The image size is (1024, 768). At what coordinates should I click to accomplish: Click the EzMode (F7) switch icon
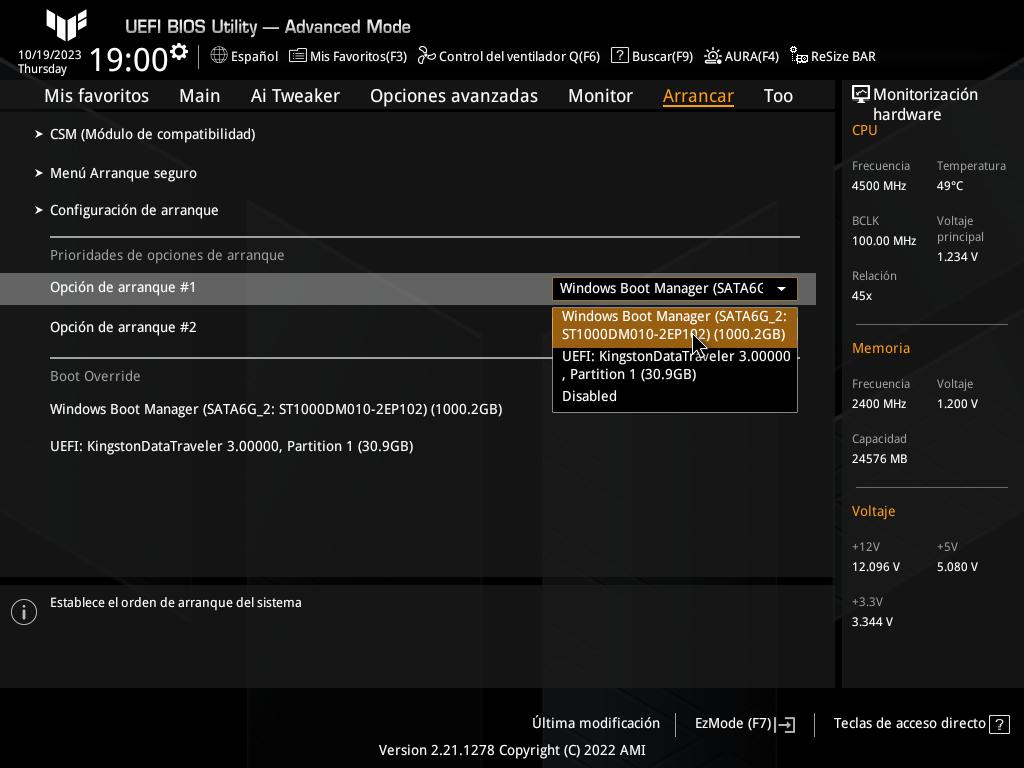786,724
